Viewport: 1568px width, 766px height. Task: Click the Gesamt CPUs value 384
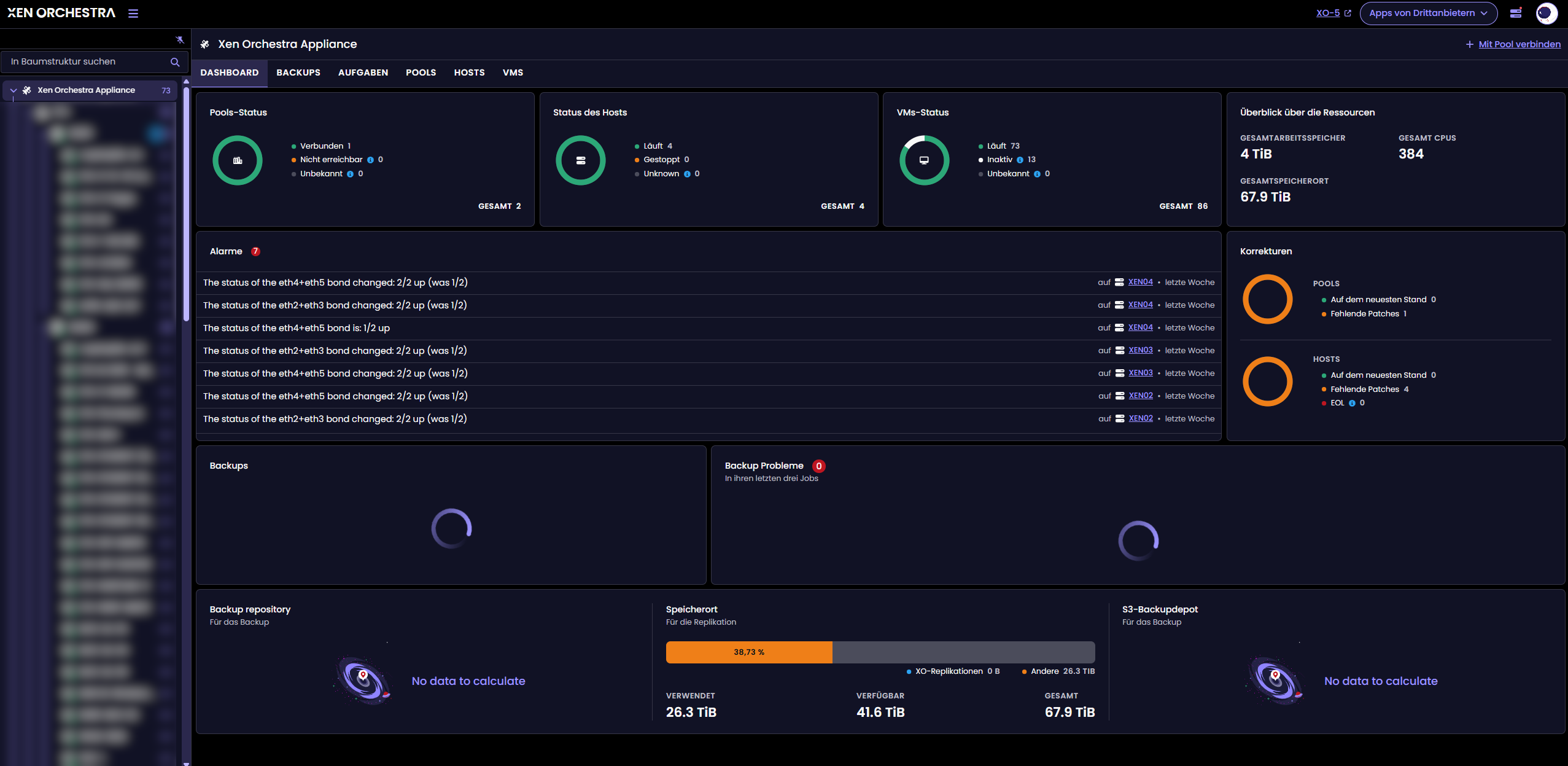pos(1411,154)
